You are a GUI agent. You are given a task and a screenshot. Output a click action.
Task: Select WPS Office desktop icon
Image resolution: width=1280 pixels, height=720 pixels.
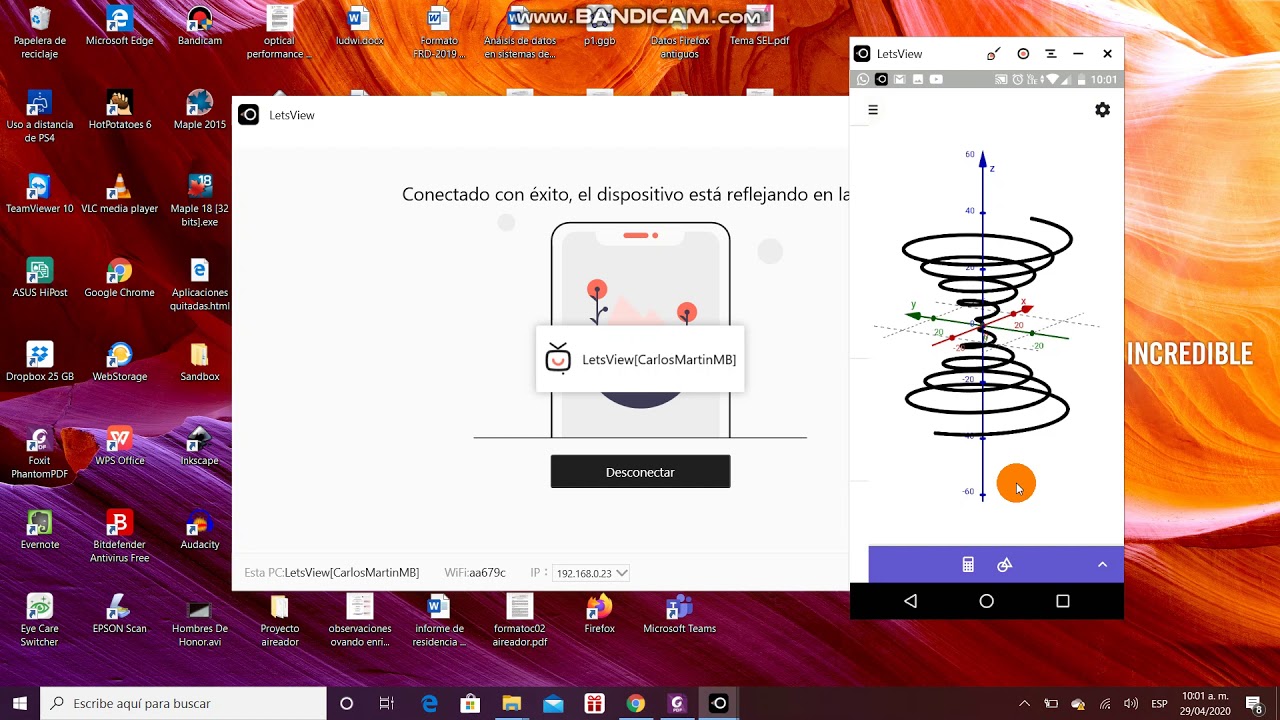pyautogui.click(x=119, y=446)
